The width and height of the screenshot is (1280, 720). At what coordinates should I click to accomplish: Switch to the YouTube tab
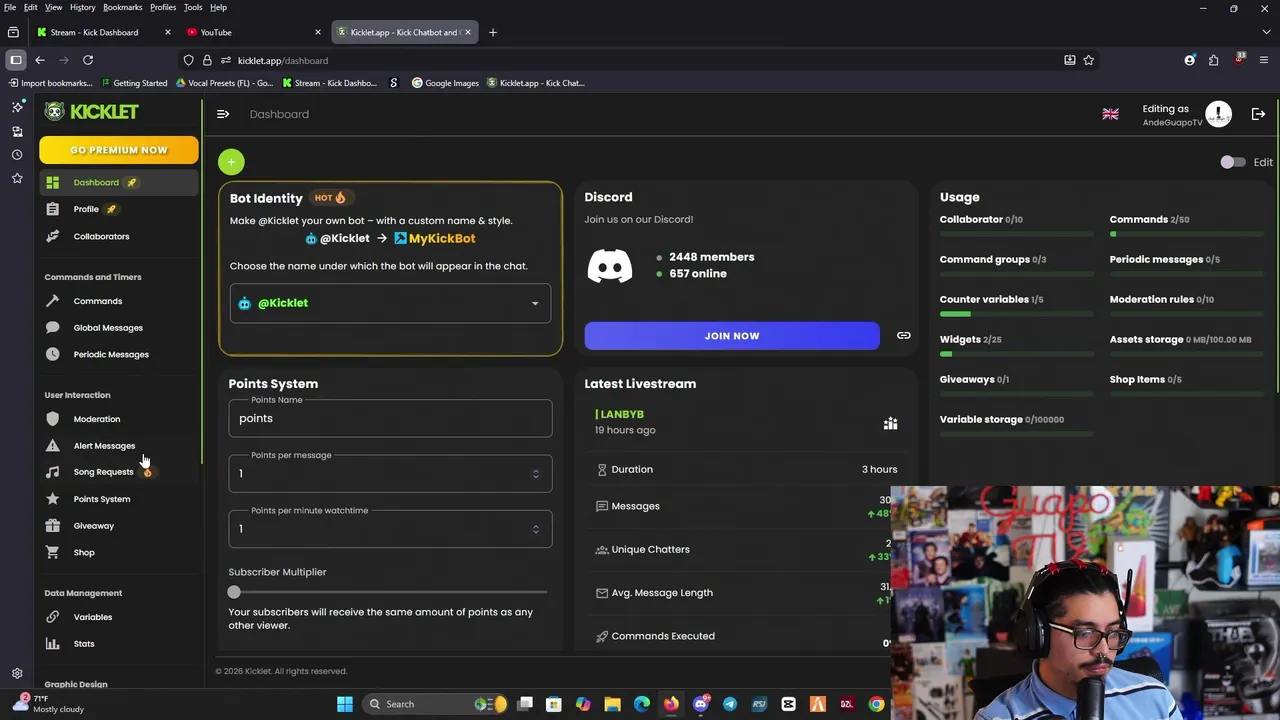click(254, 32)
